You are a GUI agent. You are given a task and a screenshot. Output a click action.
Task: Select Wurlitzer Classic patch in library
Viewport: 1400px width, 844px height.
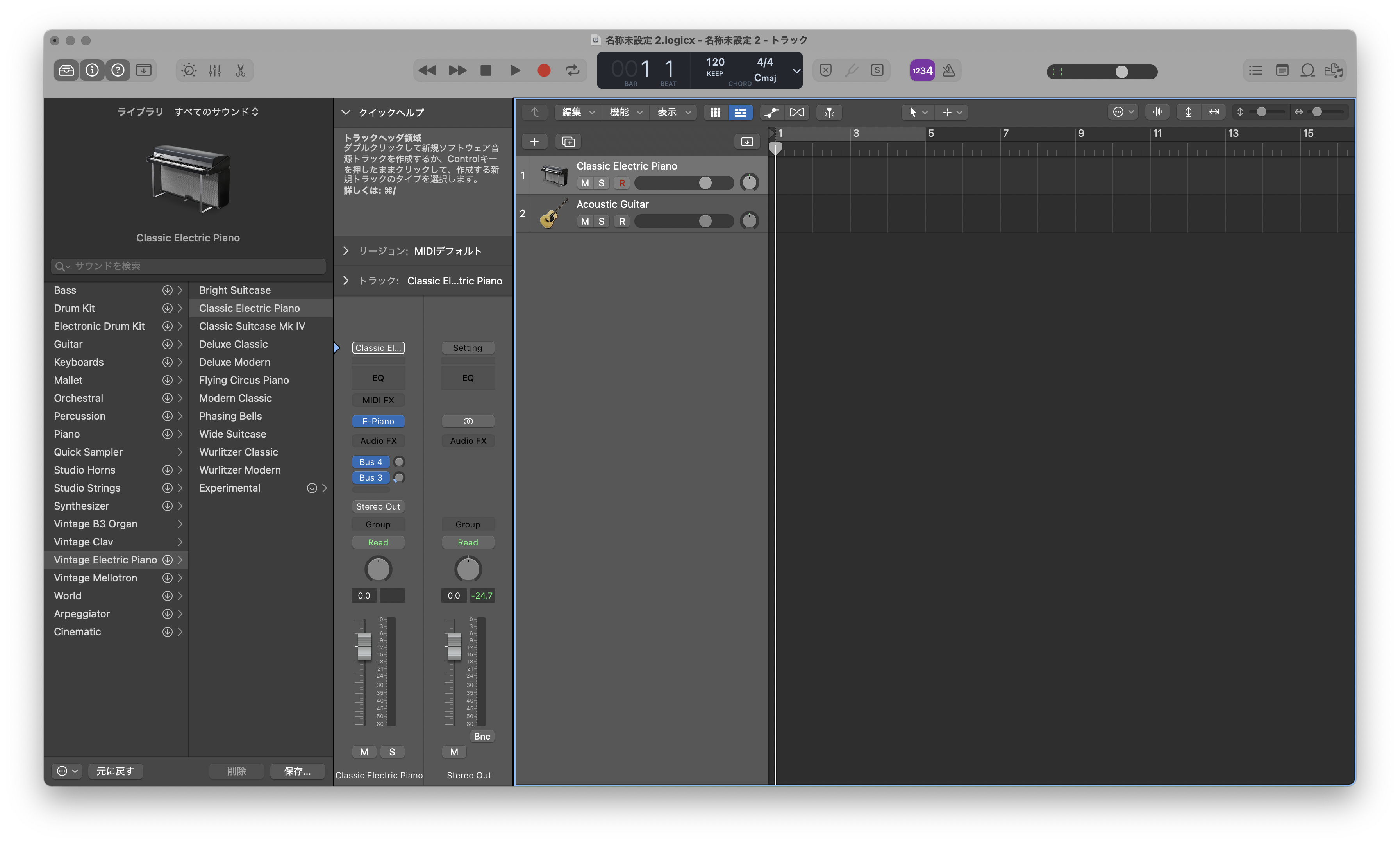coord(239,452)
